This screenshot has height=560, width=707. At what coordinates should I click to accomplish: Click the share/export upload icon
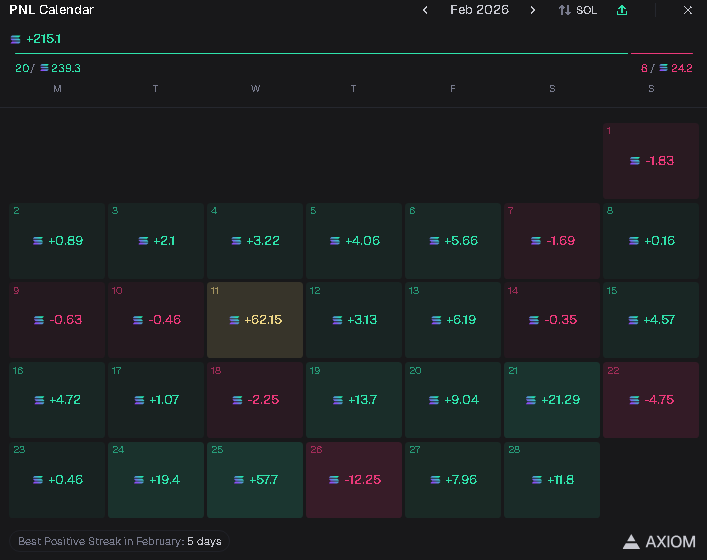(x=622, y=10)
